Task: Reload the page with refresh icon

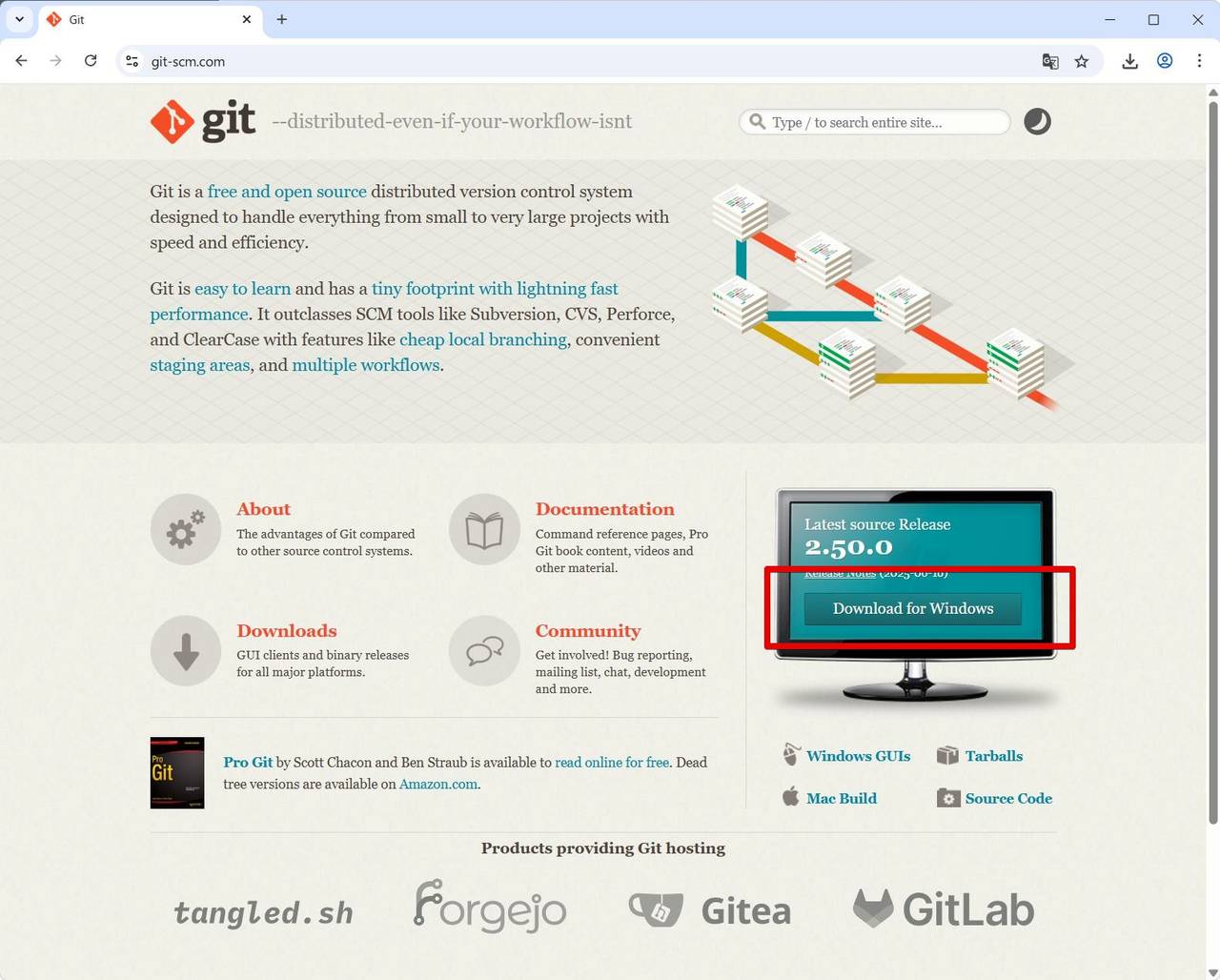Action: point(91,61)
